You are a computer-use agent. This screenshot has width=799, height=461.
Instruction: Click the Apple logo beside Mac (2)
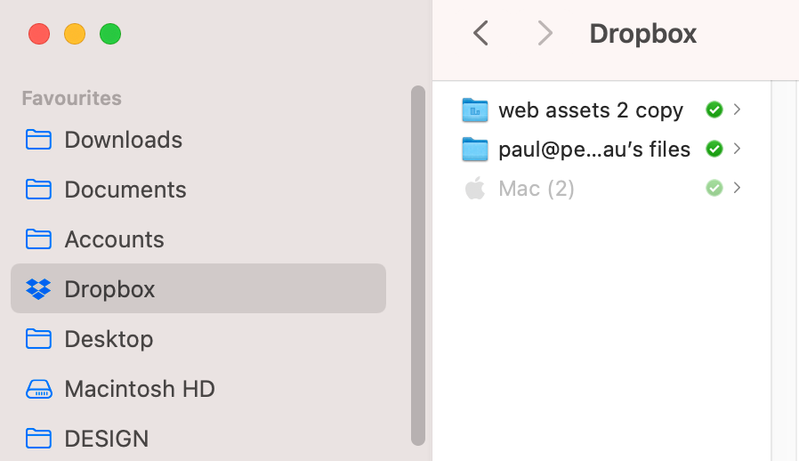coord(475,188)
